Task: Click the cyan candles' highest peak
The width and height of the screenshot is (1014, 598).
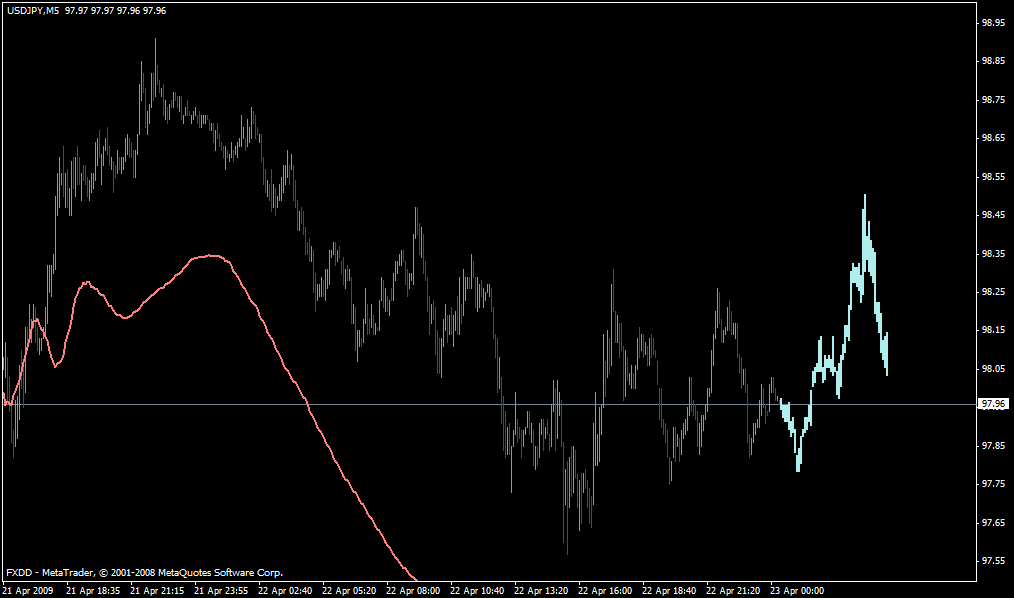Action: [864, 198]
